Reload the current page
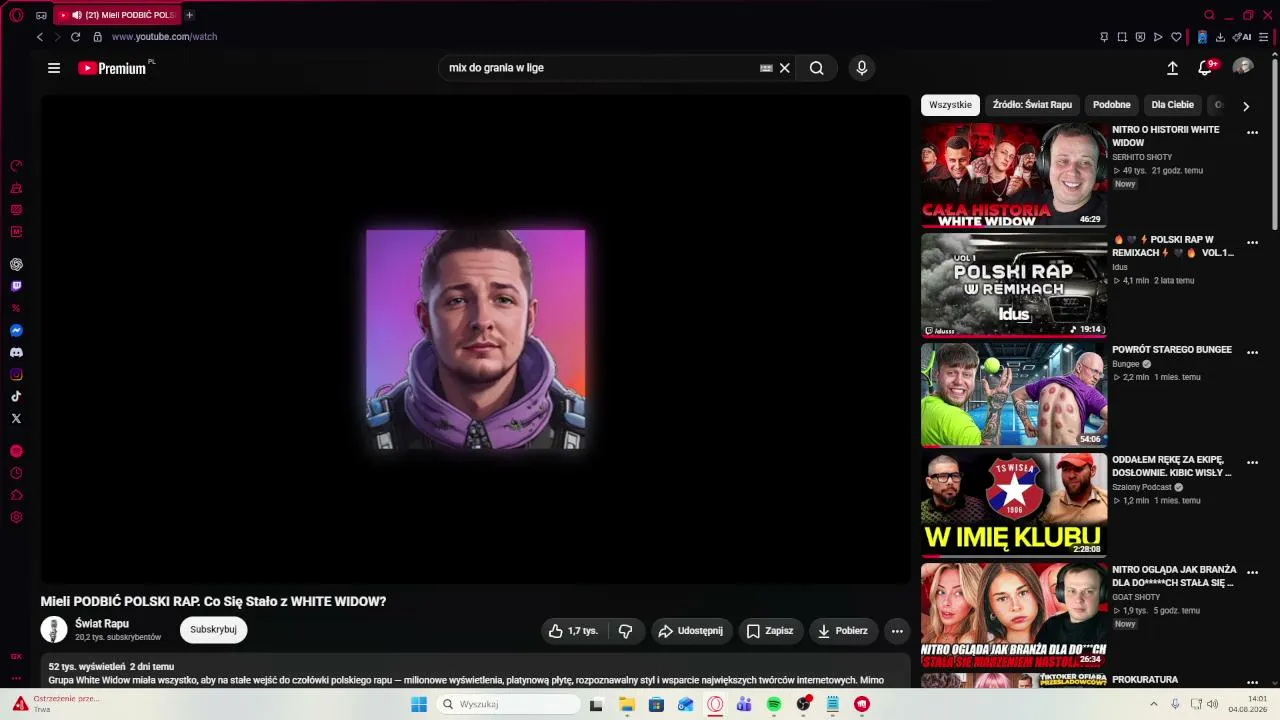1280x720 pixels. click(75, 37)
